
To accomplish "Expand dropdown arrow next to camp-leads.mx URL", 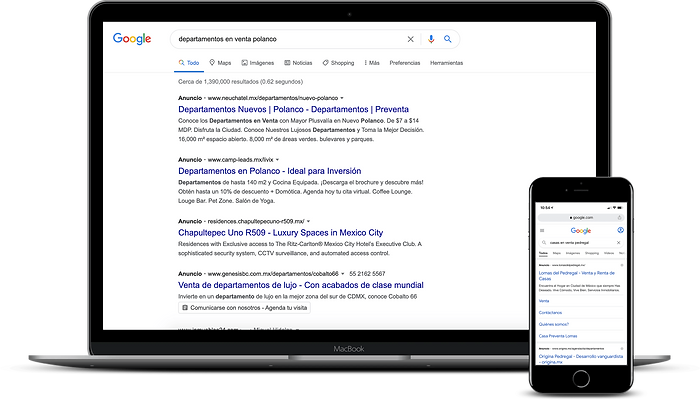I will (x=277, y=160).
